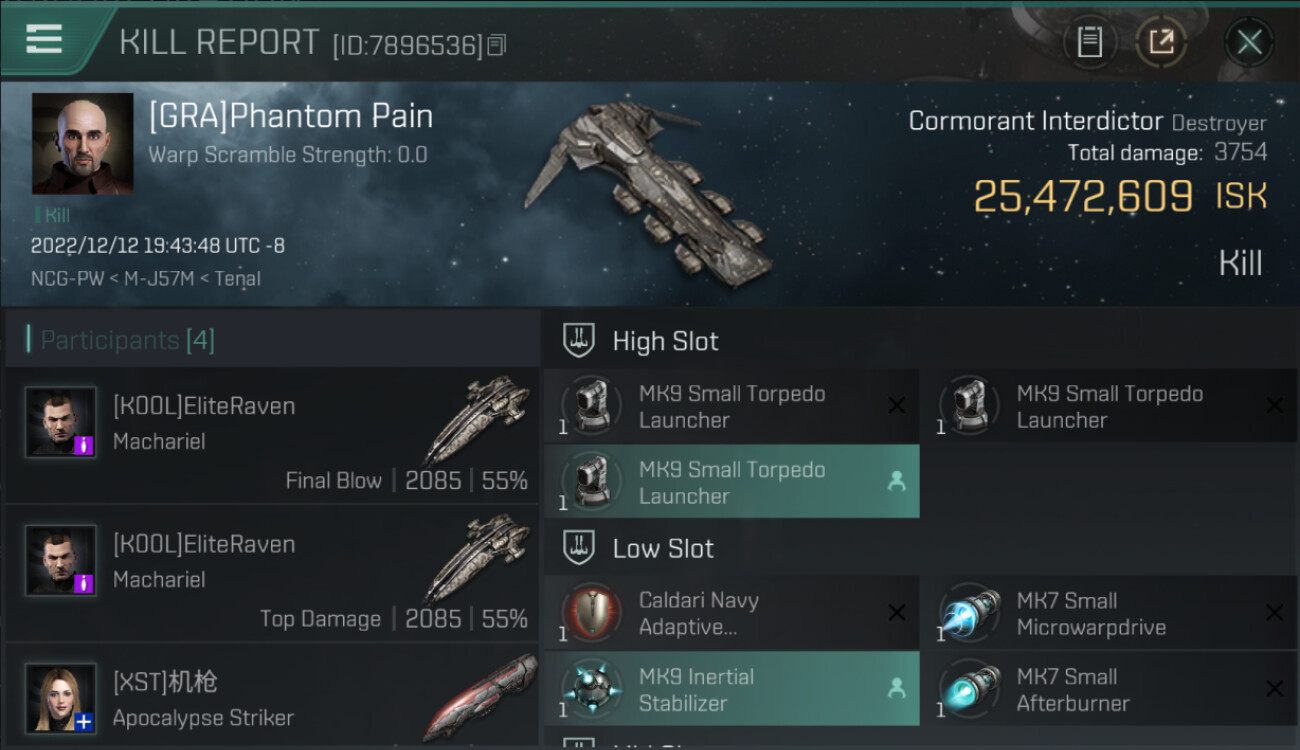Screen dimensions: 1300x750
Task: Open XST Apocalypse Striker pilot portrait
Action: click(61, 698)
